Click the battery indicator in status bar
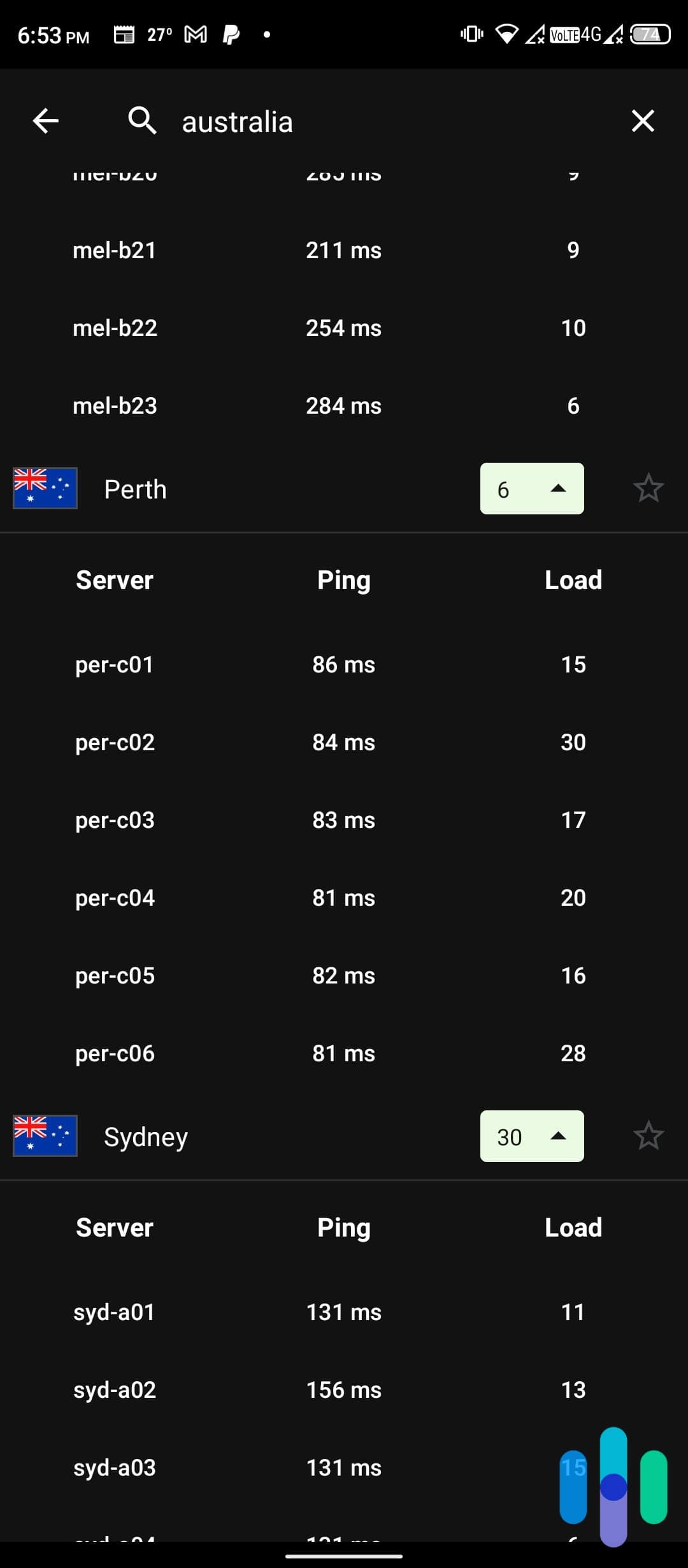 [x=650, y=34]
